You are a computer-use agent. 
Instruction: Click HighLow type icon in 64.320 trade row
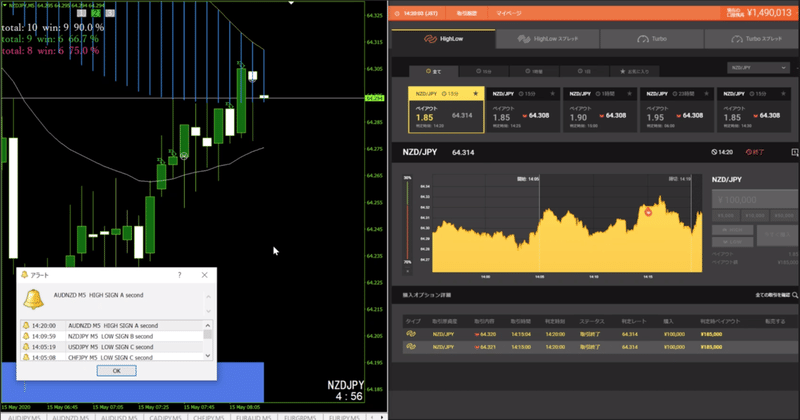(411, 334)
